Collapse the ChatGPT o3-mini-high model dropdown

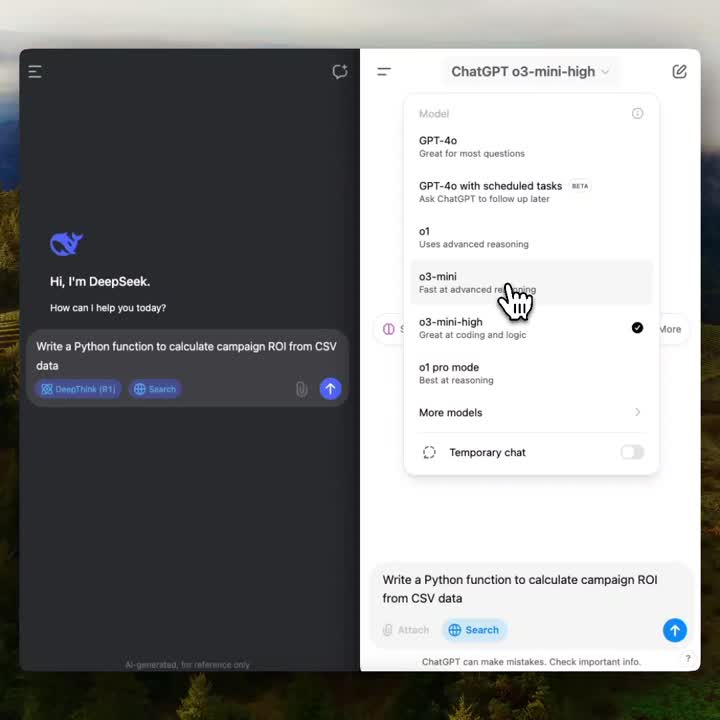(530, 72)
